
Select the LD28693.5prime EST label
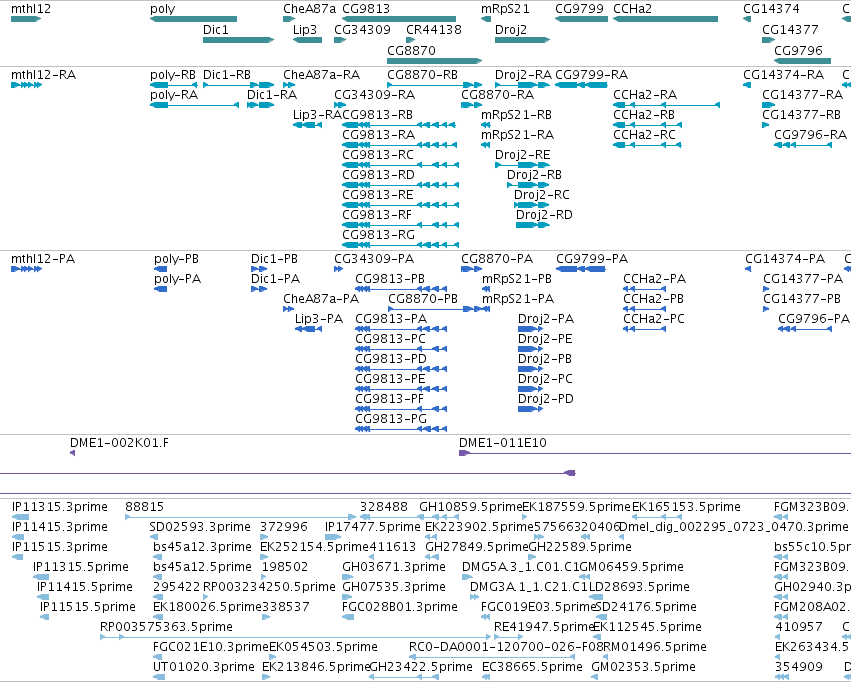click(639, 587)
